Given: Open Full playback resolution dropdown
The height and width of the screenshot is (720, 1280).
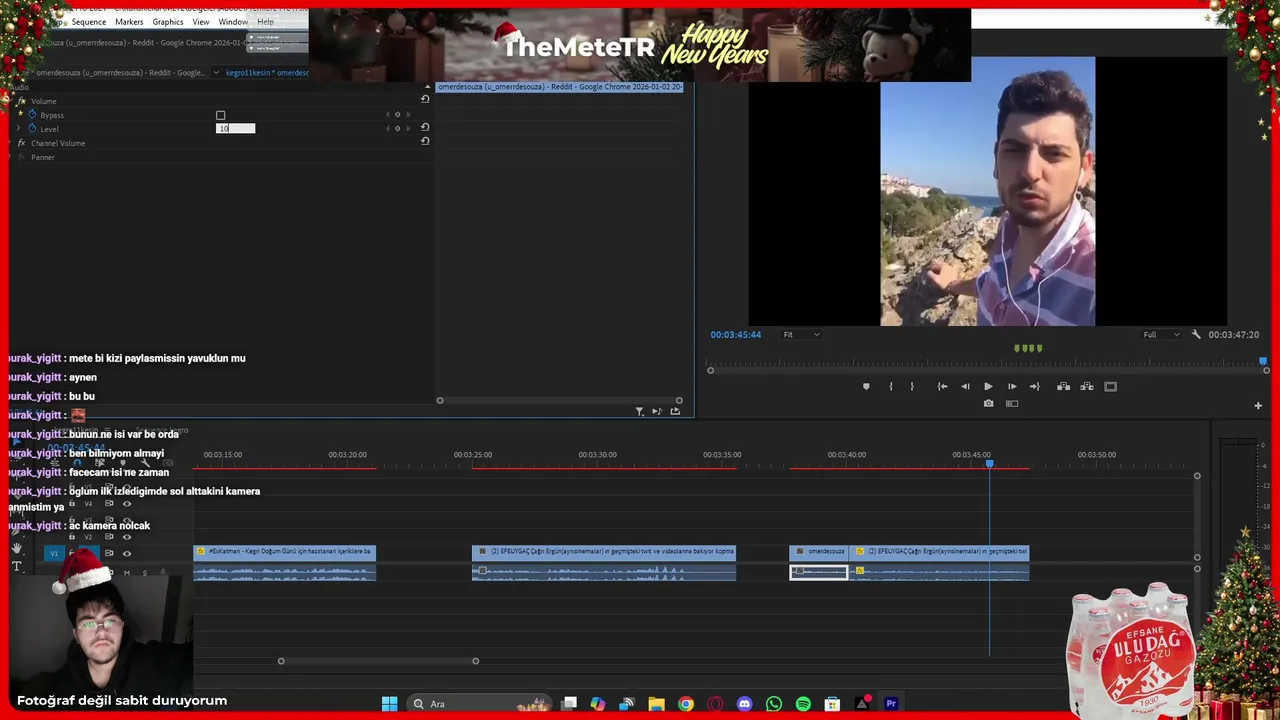Looking at the screenshot, I should [1161, 334].
